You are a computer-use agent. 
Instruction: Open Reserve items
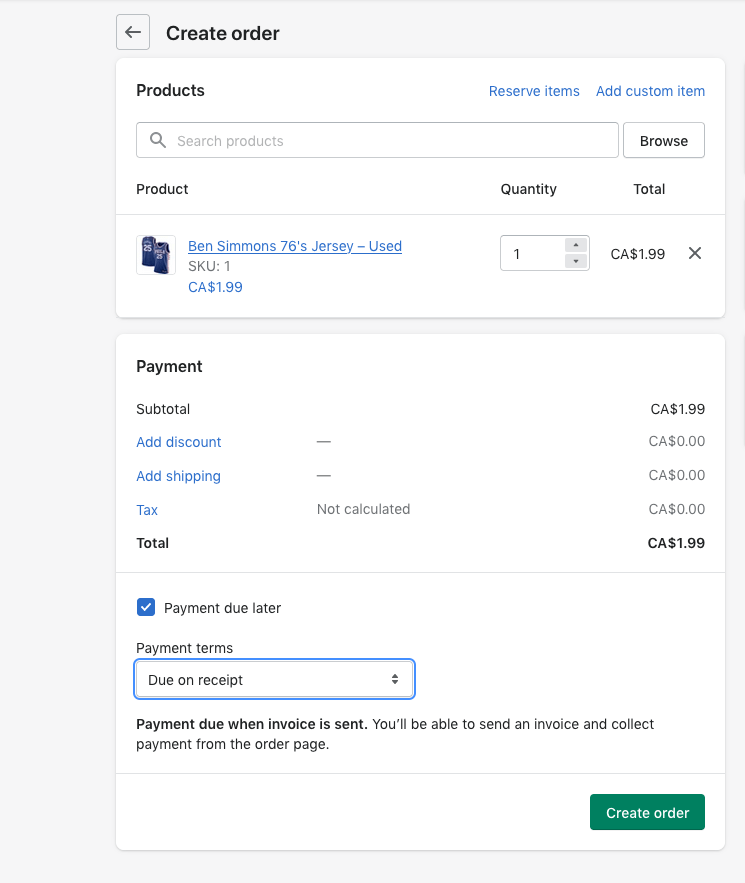[x=534, y=91]
